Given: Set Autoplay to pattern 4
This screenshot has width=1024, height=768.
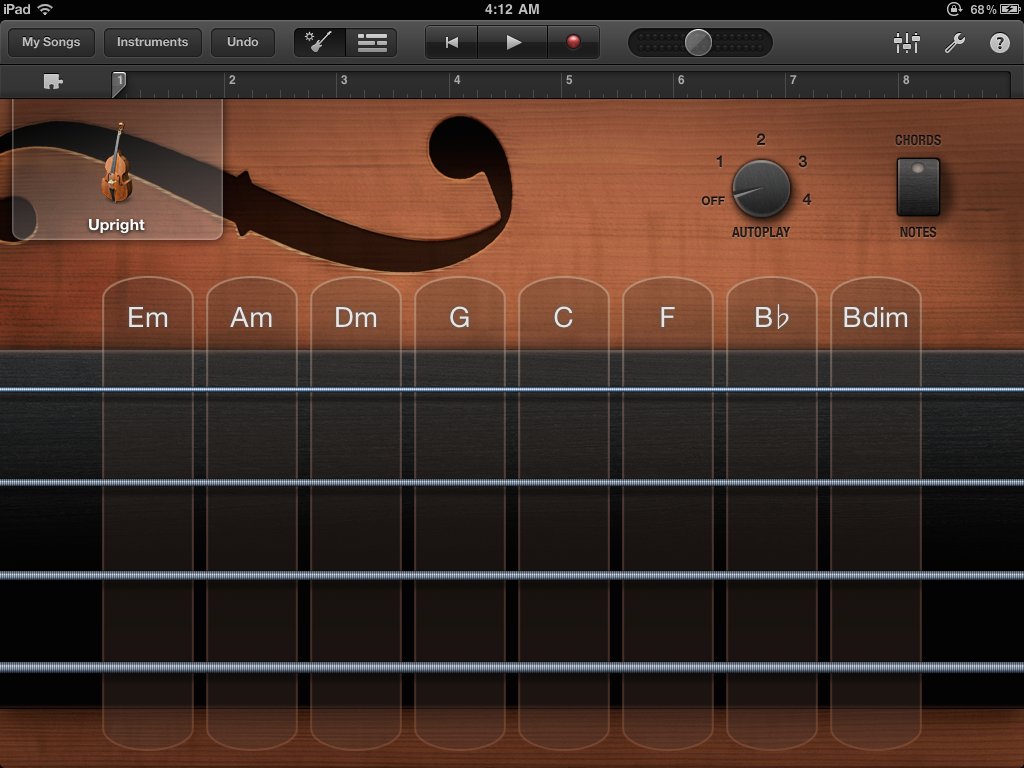Looking at the screenshot, I should click(x=807, y=199).
